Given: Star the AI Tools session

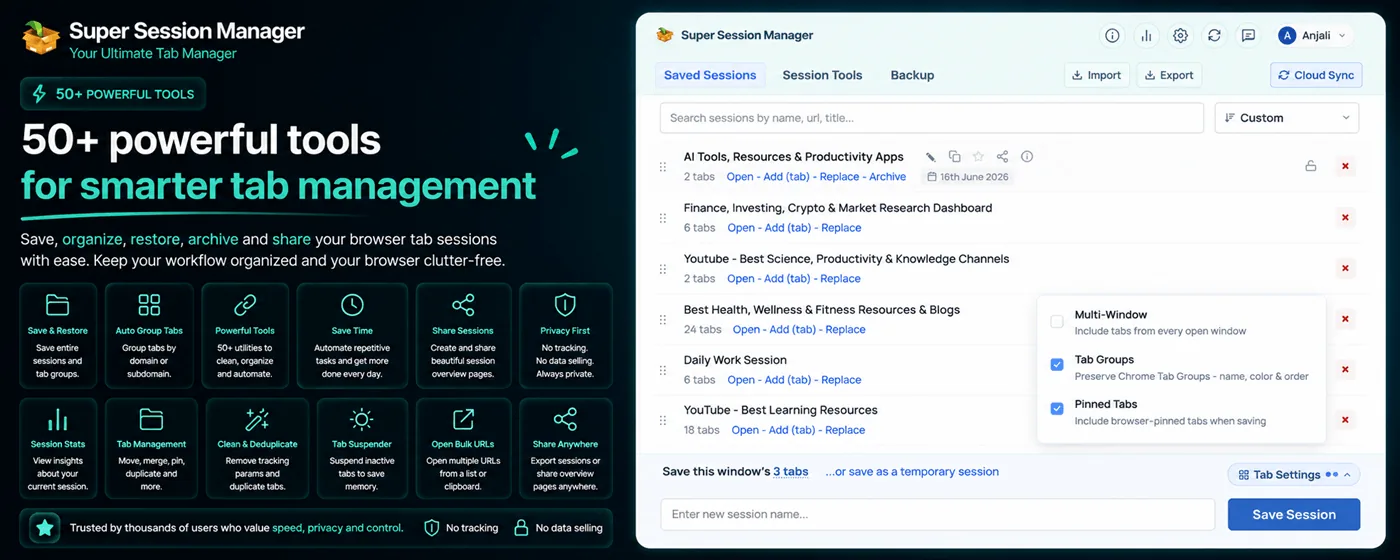Looking at the screenshot, I should tap(978, 157).
